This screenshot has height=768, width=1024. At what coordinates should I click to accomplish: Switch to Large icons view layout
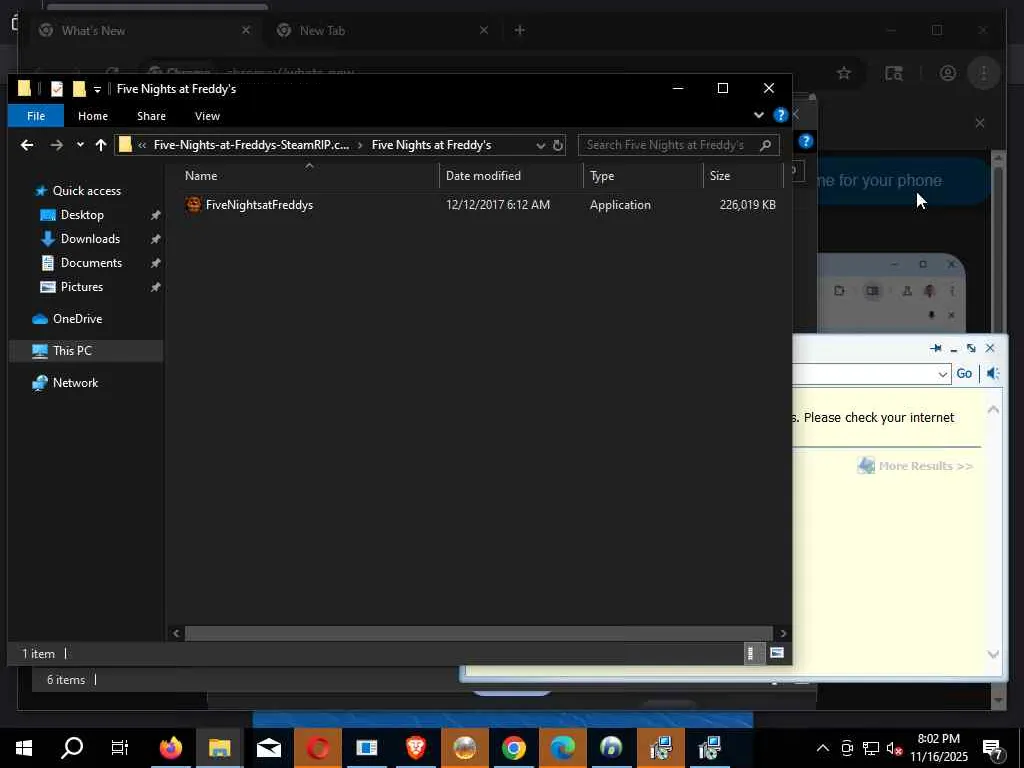point(776,652)
